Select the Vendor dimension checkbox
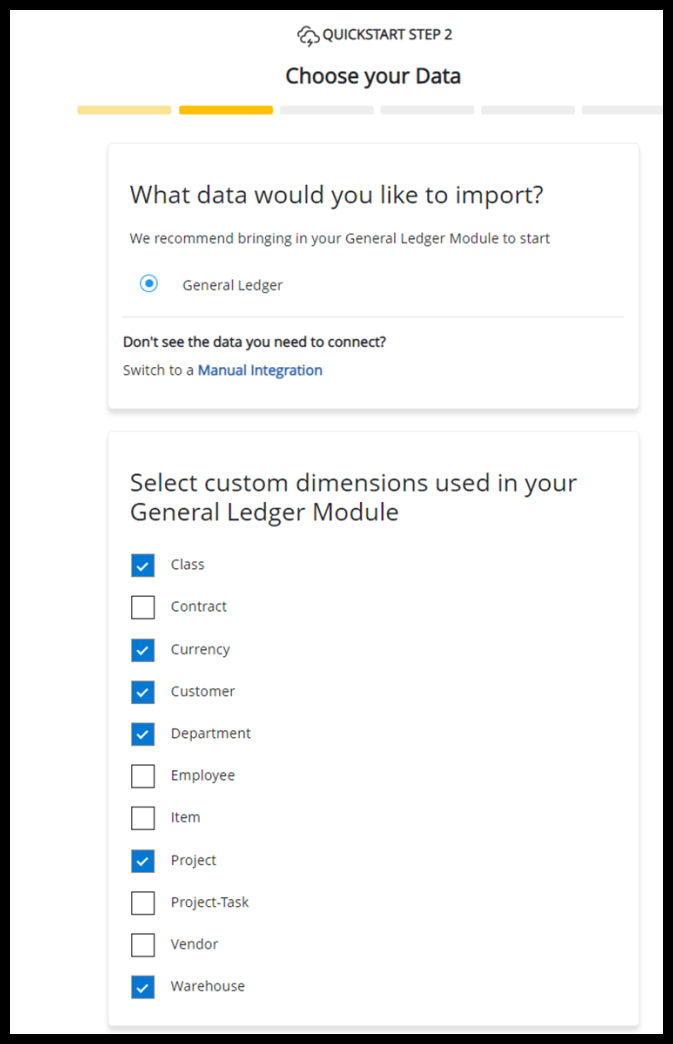Screen dimensions: 673x1044 tap(143, 945)
